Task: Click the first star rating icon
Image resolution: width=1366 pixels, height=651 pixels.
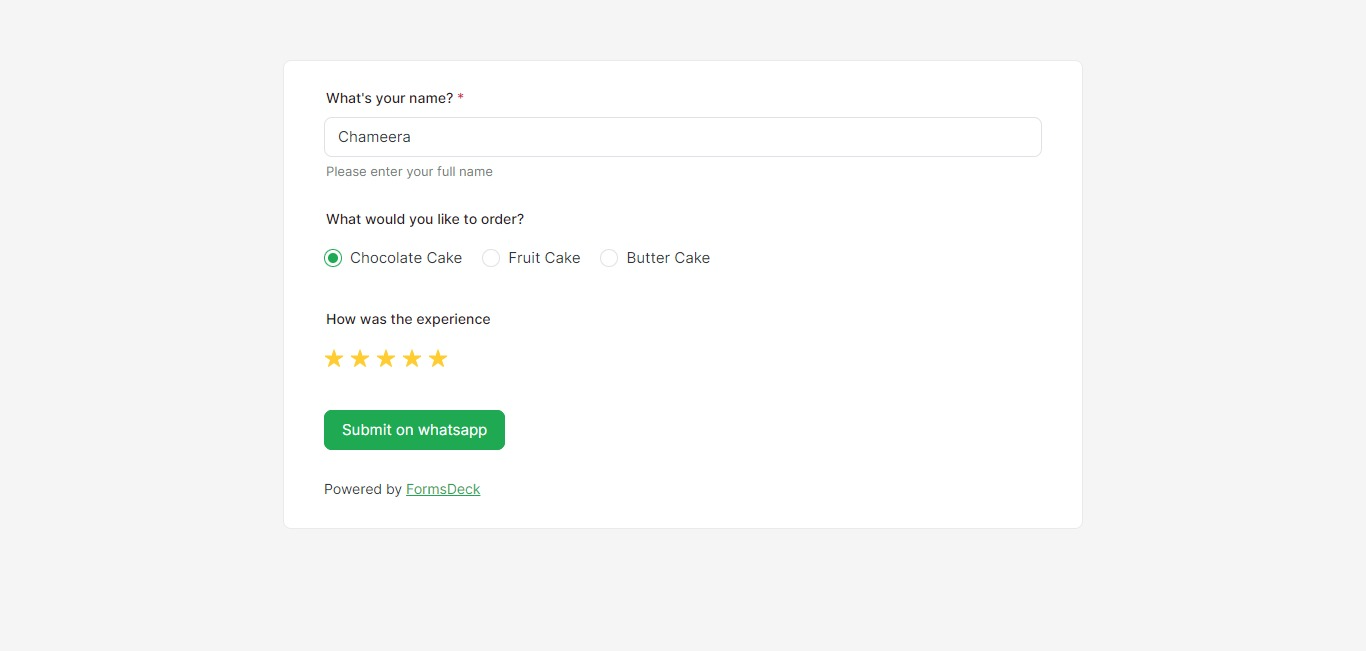Action: 333,357
